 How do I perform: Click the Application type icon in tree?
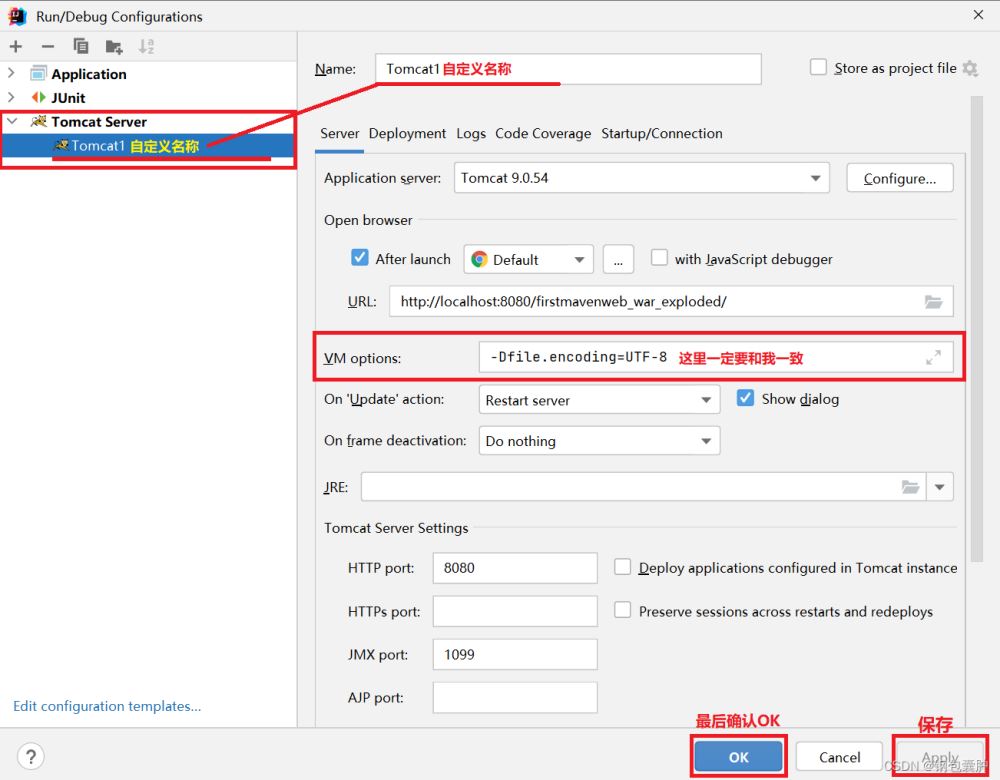(x=38, y=73)
